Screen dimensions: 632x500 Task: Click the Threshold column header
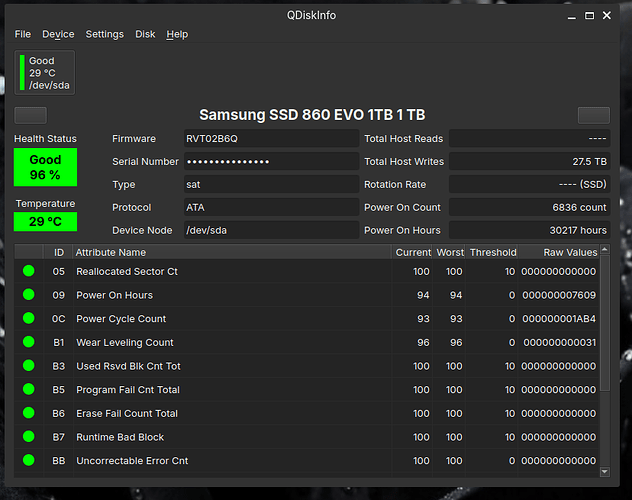(x=492, y=252)
